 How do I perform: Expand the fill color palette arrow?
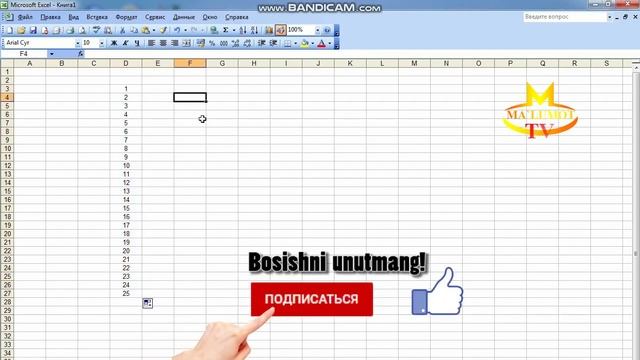[x=313, y=43]
